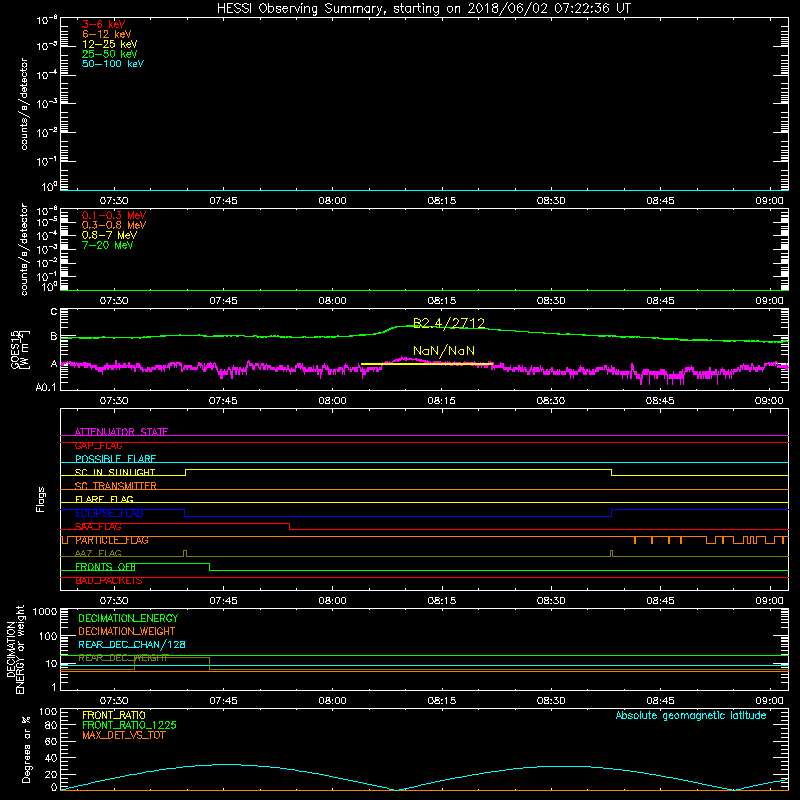Image resolution: width=800 pixels, height=800 pixels.
Task: Click the MAX_DET_VS_TOT legend label
Action: click(123, 735)
